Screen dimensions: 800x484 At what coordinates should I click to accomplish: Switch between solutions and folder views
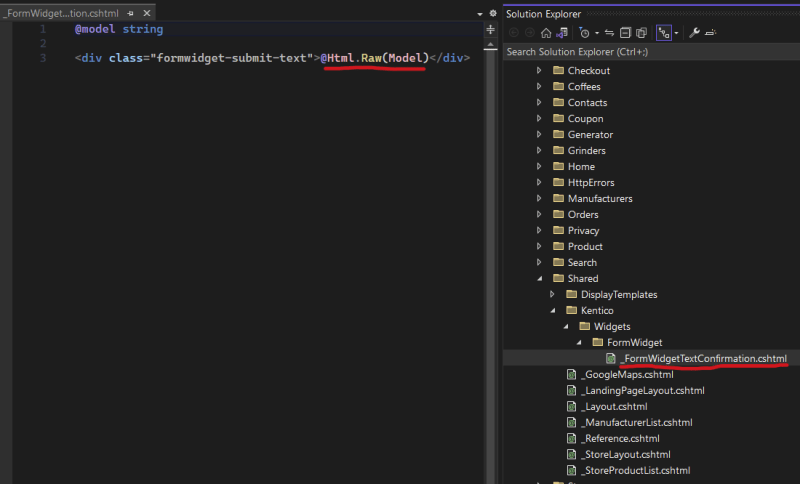click(x=562, y=33)
